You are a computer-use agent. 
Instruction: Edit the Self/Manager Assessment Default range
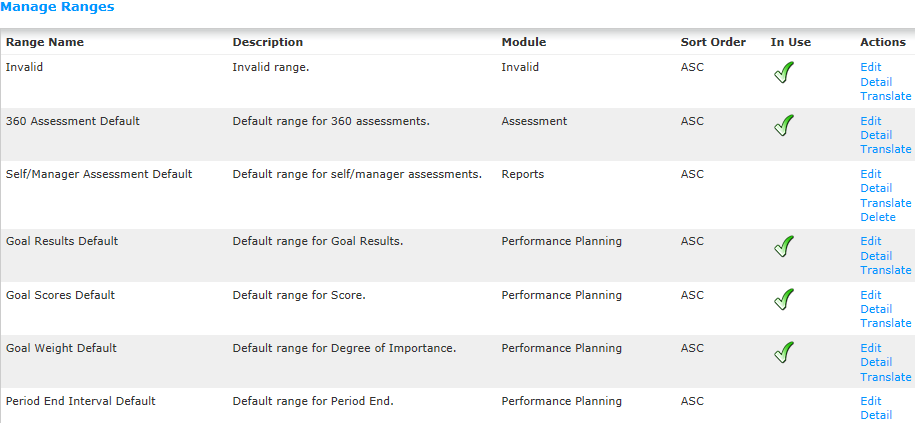(871, 174)
